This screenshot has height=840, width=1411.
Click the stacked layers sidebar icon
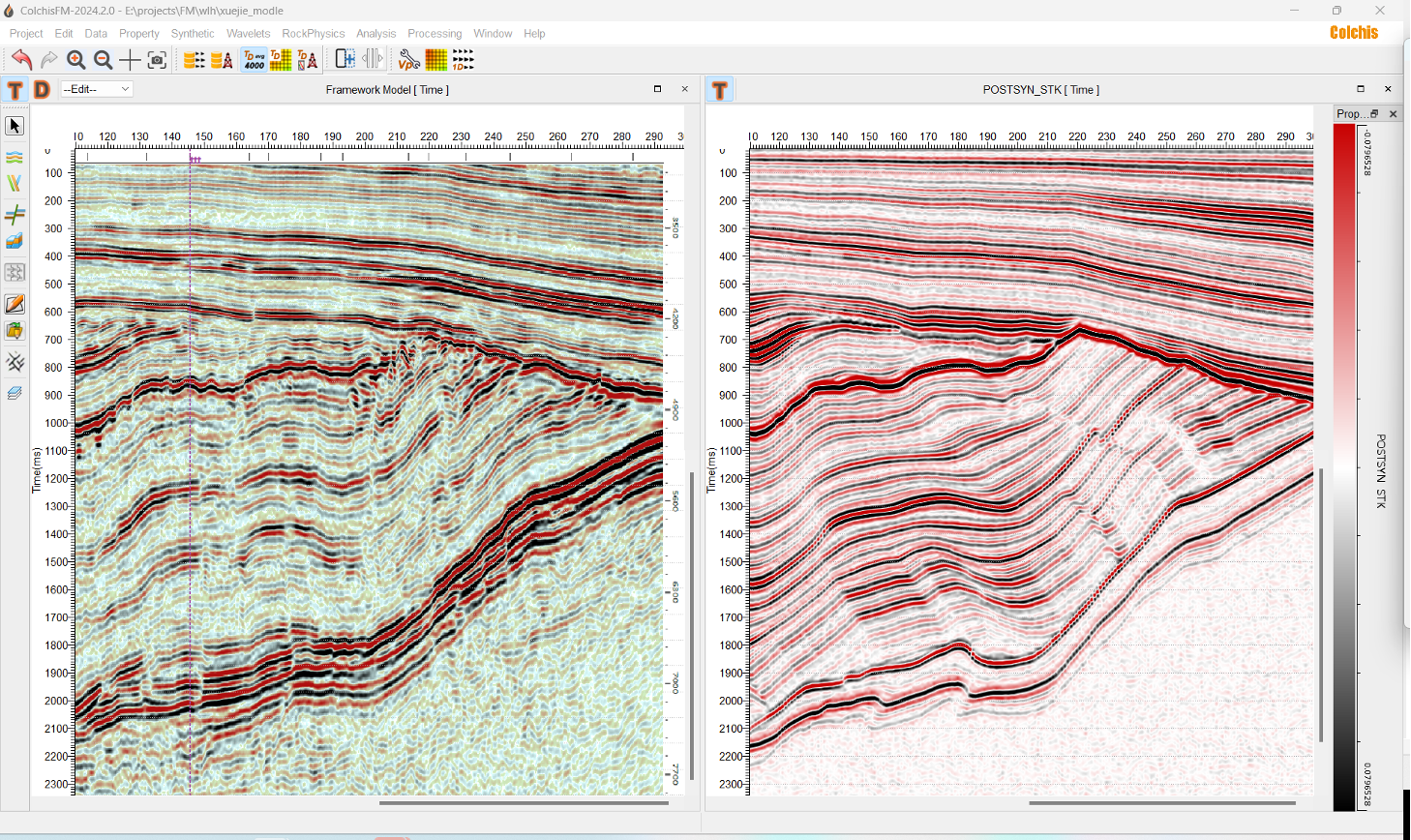pos(15,393)
